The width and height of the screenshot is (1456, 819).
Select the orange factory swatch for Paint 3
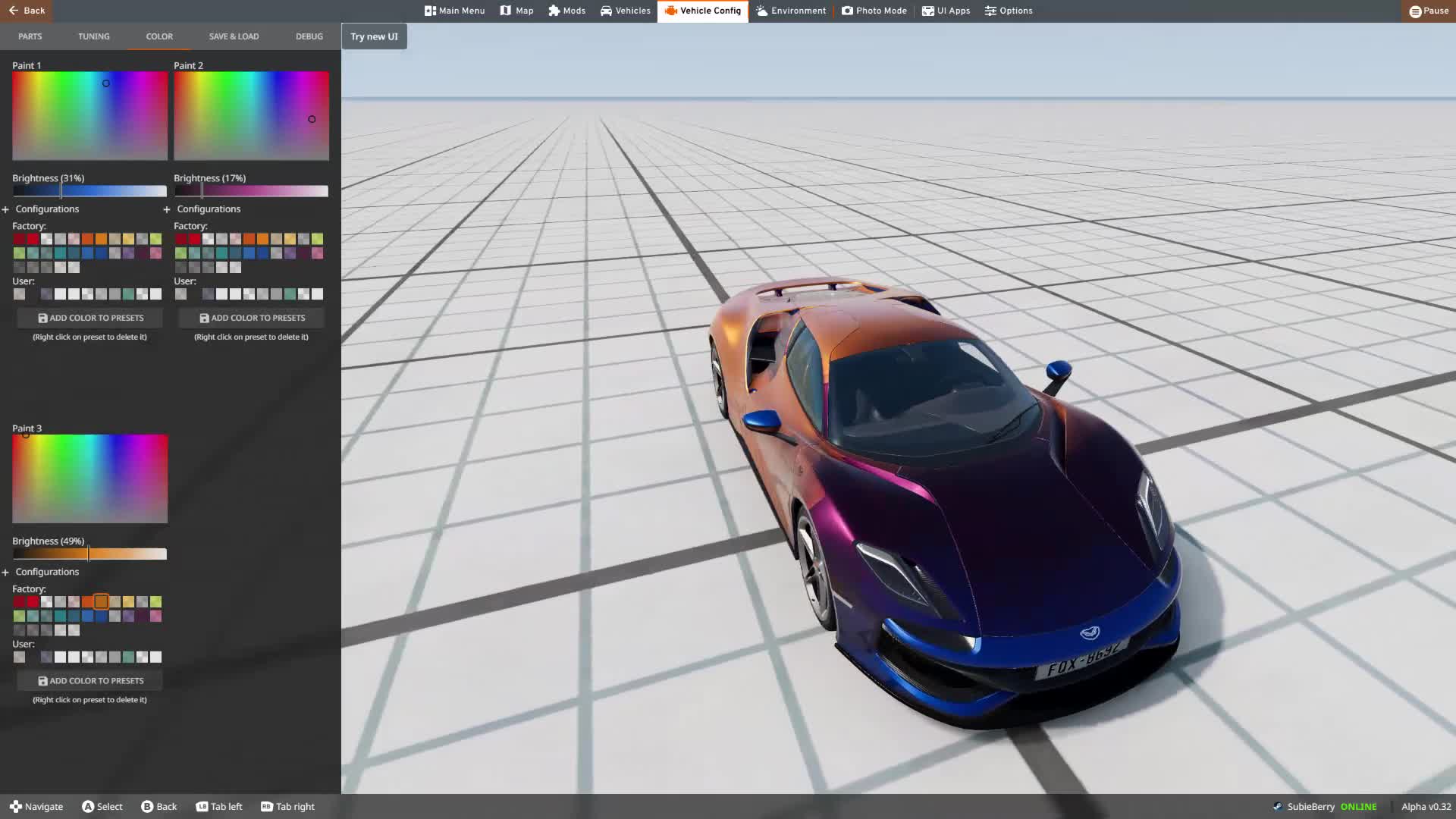point(102,601)
